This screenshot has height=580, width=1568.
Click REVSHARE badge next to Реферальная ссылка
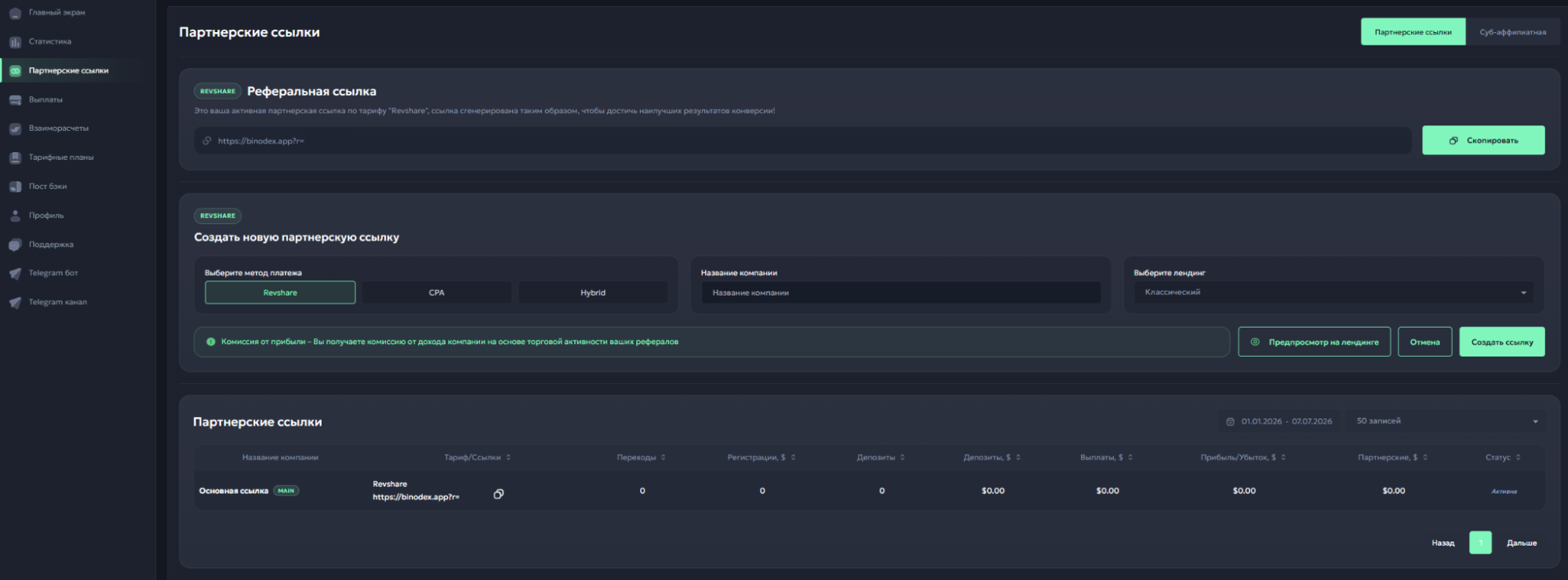pos(217,92)
